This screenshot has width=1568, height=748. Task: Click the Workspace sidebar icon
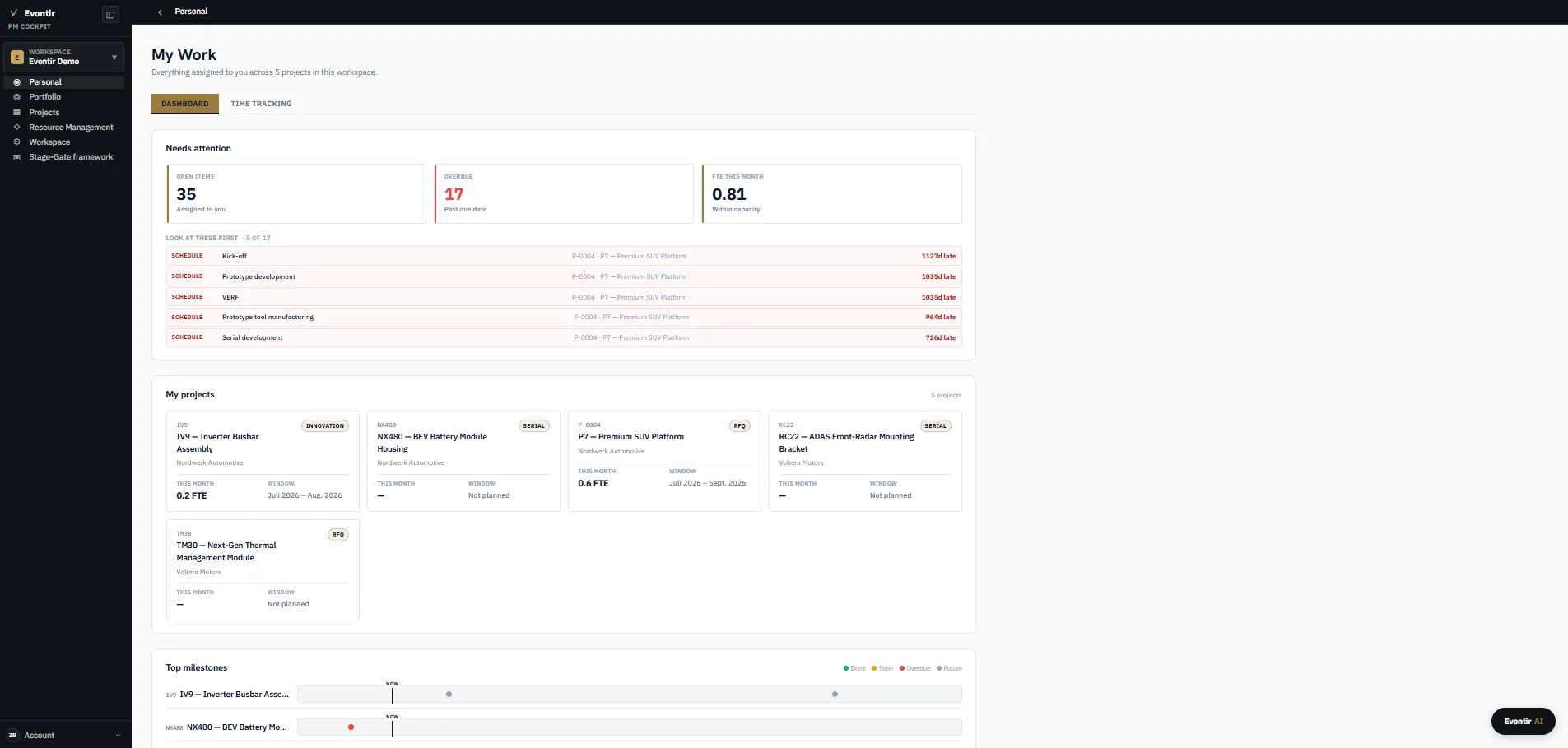16,142
